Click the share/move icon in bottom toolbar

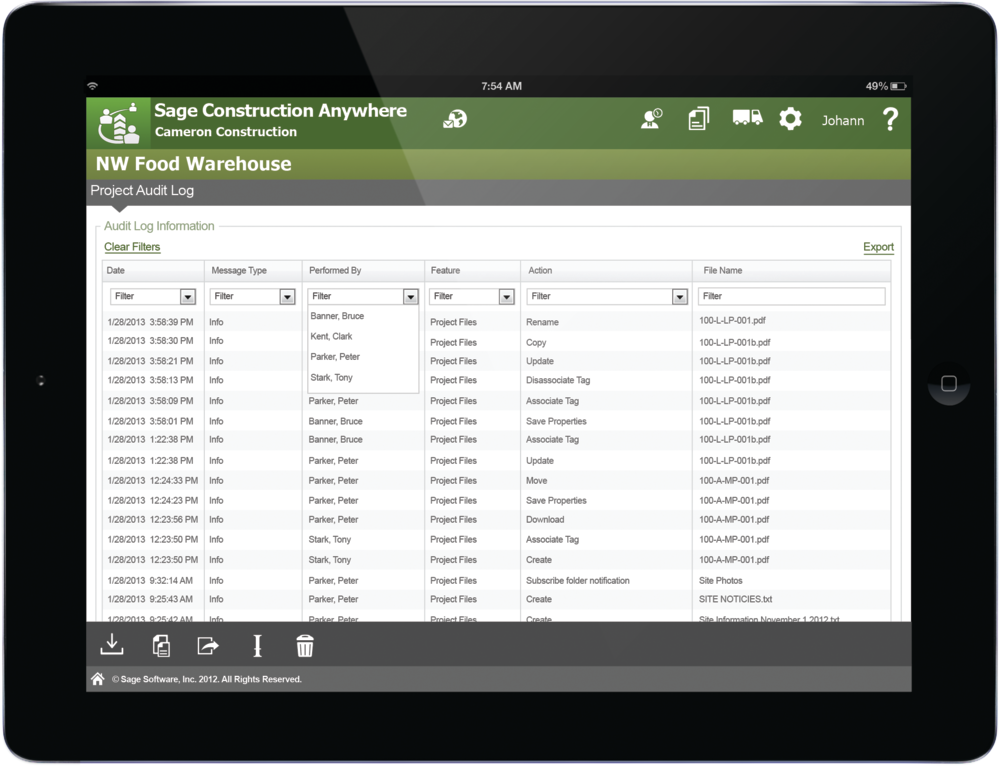pos(208,645)
